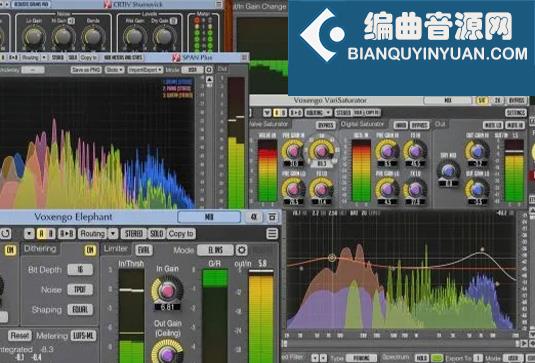Turn the Shumovick Bands knob
This screenshot has height=363, width=535.
click(93, 37)
